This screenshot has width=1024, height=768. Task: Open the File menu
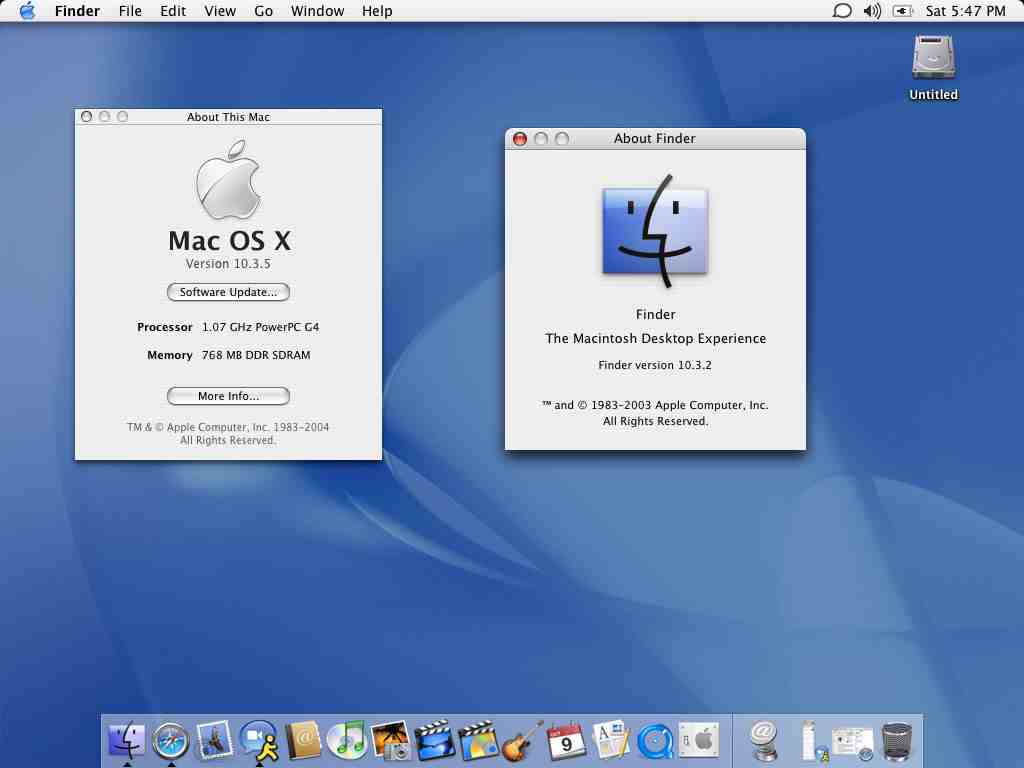(130, 11)
